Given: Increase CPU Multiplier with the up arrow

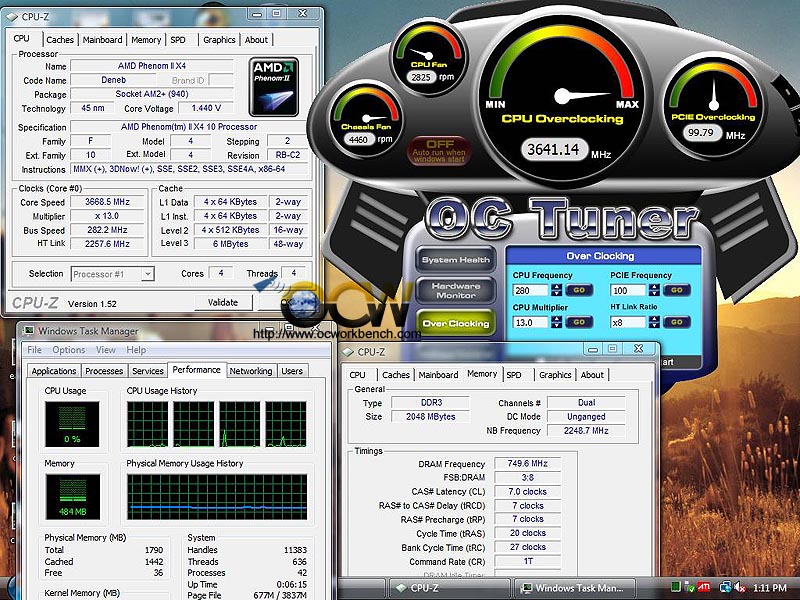Looking at the screenshot, I should tap(557, 319).
